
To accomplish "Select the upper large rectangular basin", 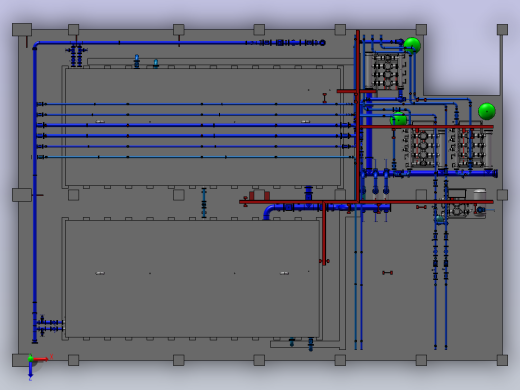I will (x=202, y=127).
